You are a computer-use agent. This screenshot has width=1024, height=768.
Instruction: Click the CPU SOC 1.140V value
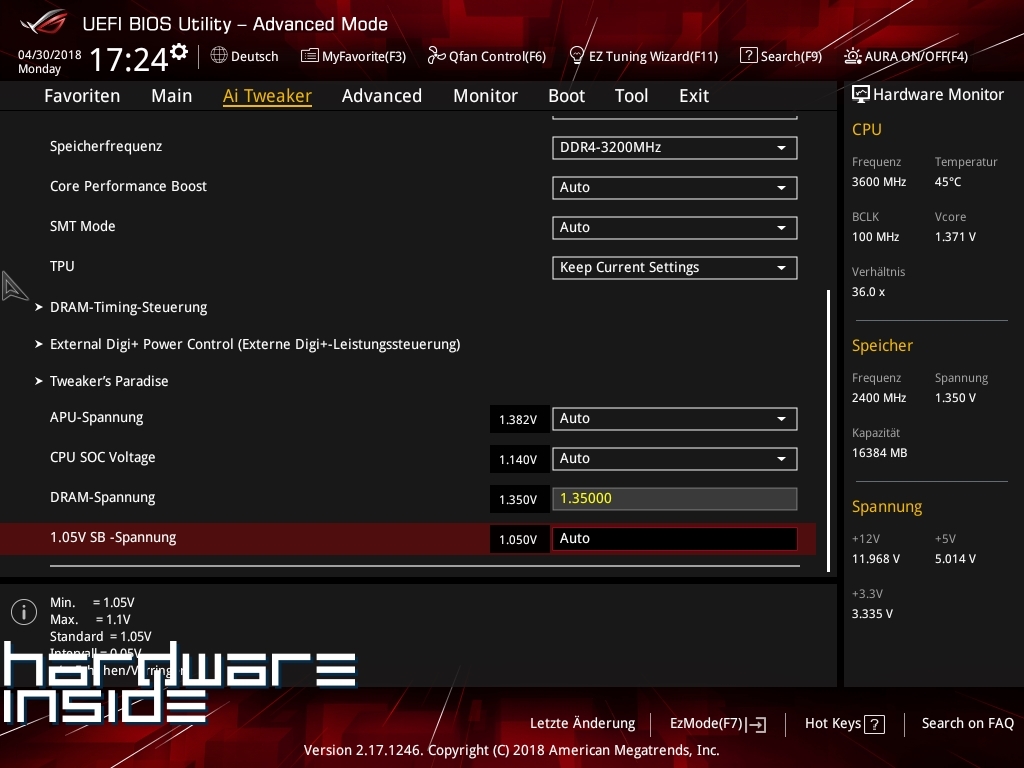pyautogui.click(x=518, y=460)
